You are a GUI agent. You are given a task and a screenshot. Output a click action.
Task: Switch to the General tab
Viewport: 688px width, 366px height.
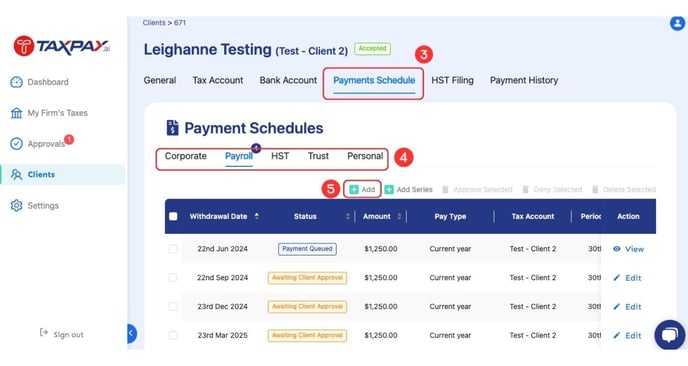click(x=160, y=80)
